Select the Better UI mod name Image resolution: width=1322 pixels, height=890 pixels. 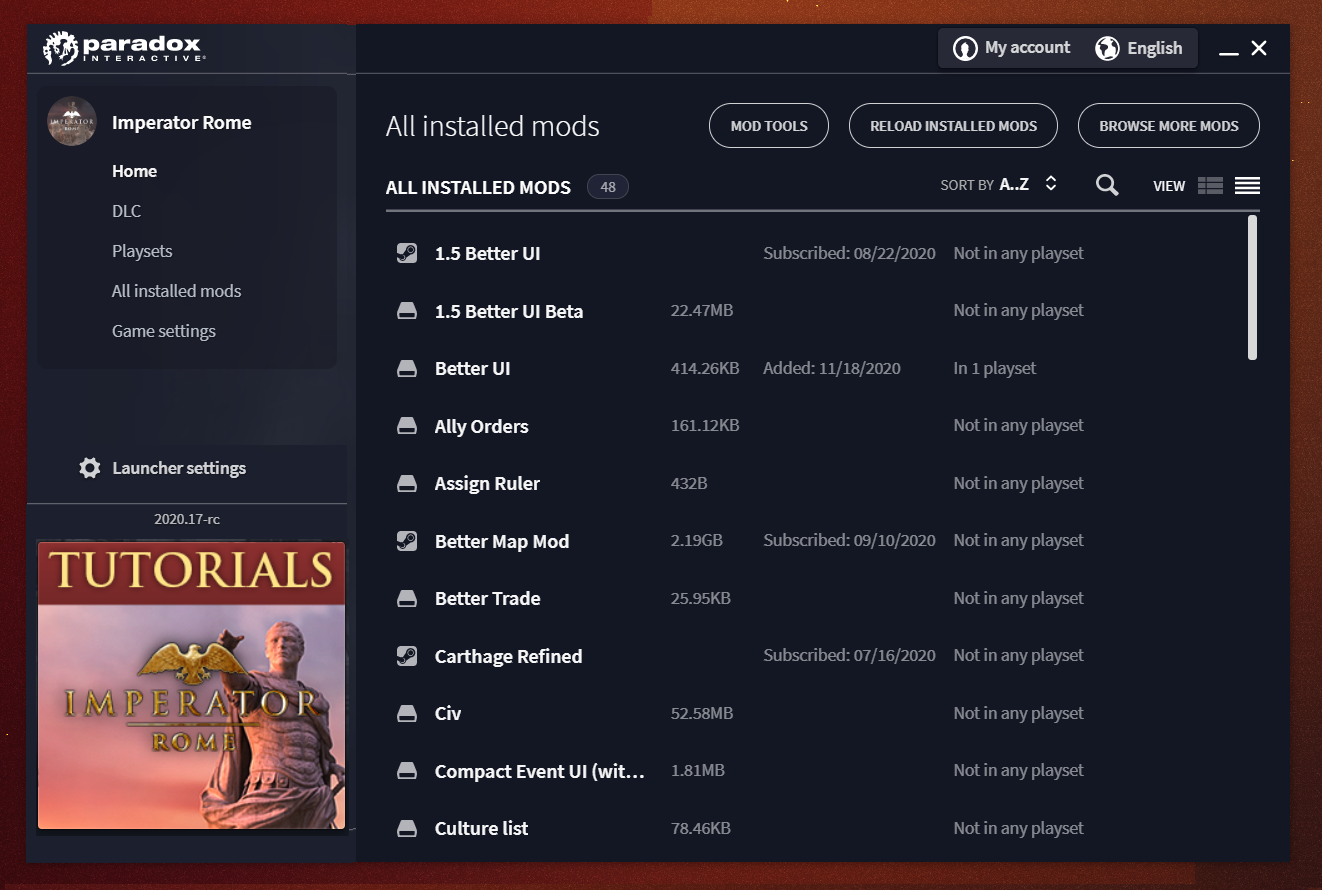coord(472,369)
